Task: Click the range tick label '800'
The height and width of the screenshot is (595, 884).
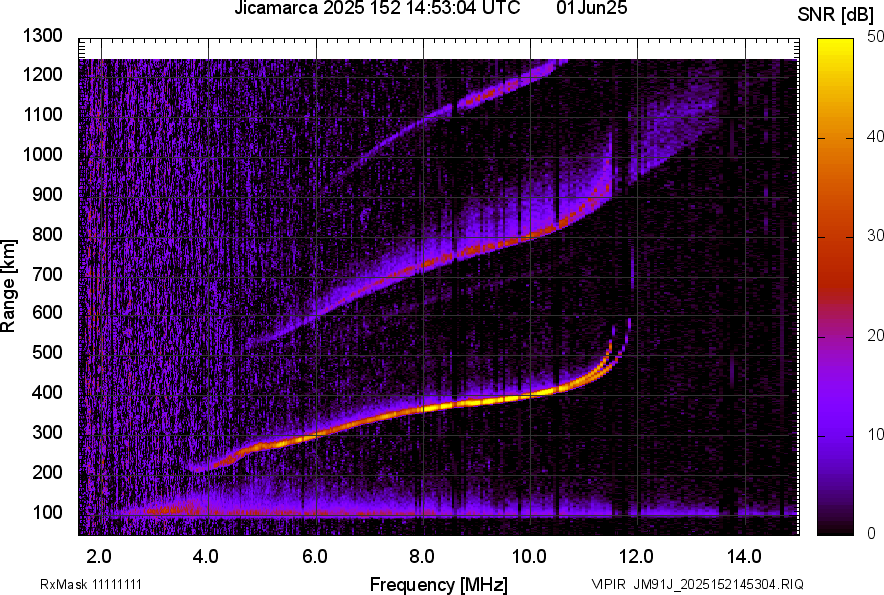Action: (47, 233)
